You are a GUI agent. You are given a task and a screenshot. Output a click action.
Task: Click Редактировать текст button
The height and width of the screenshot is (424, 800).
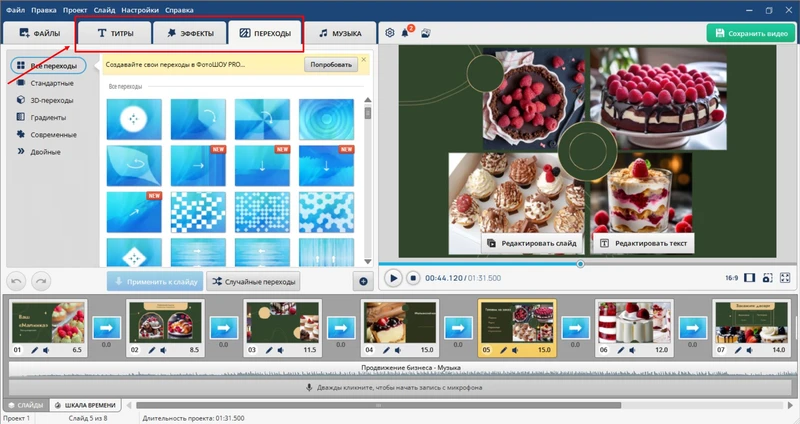[643, 243]
